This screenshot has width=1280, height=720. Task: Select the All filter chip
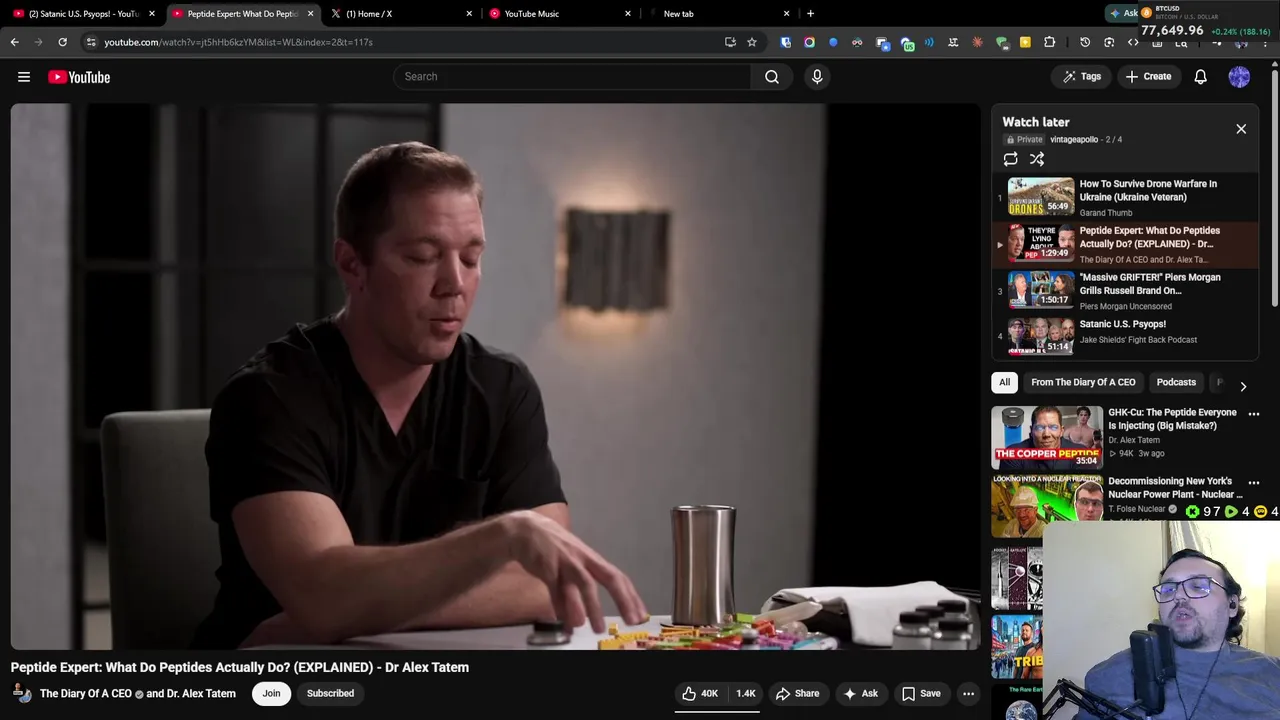(x=1004, y=382)
